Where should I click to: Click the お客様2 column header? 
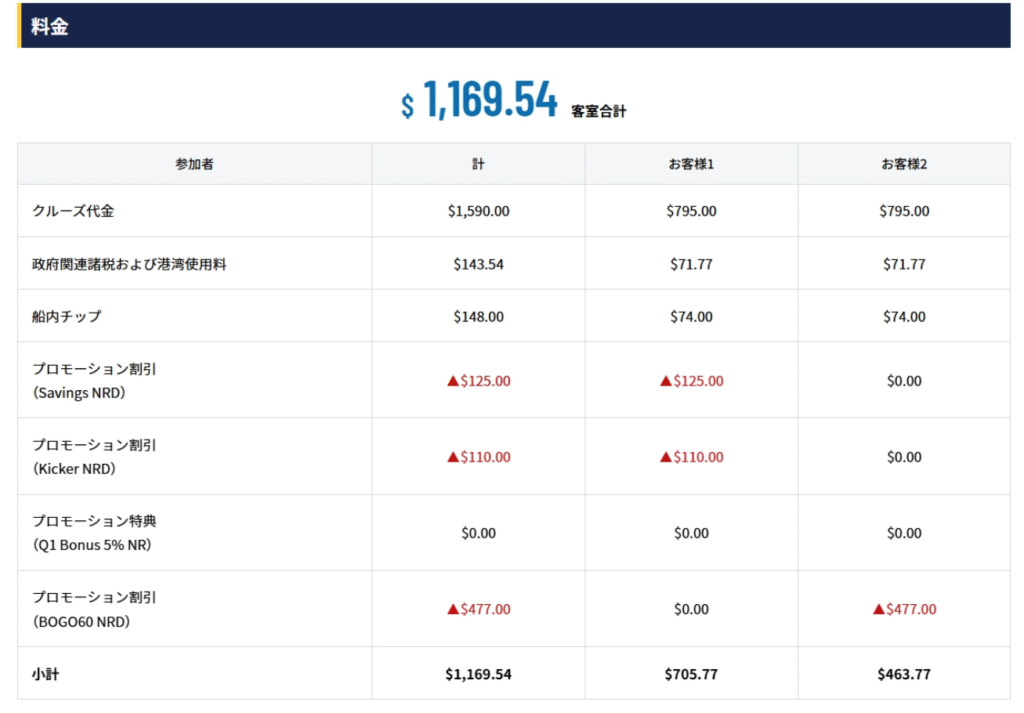coord(904,164)
